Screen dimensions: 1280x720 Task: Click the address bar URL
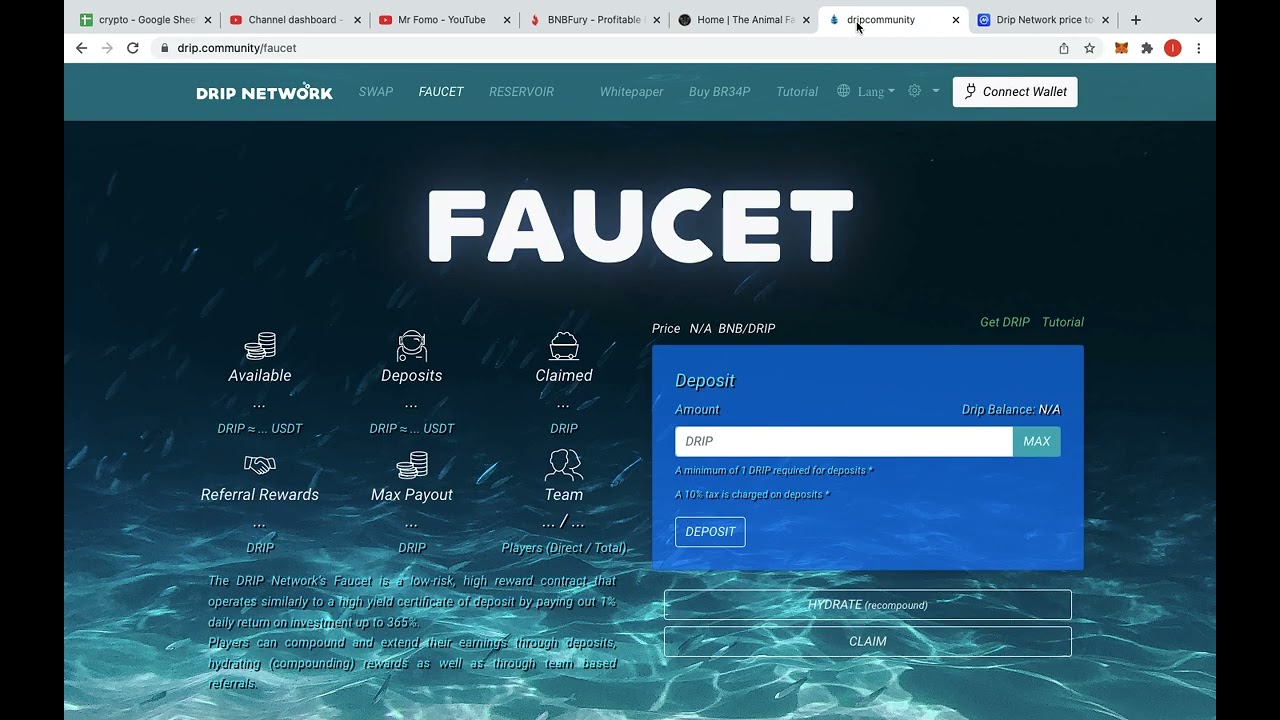(237, 48)
